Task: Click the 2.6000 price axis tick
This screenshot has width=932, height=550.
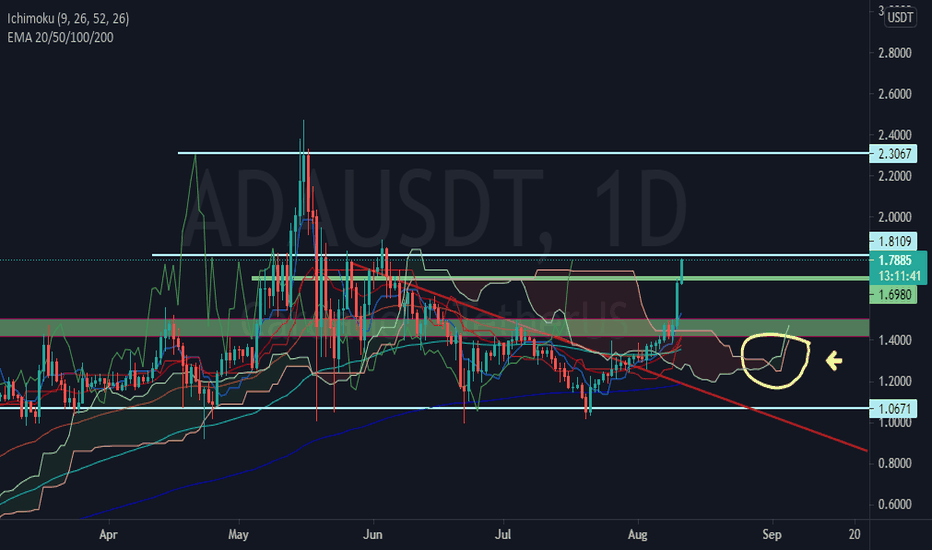Action: click(895, 94)
